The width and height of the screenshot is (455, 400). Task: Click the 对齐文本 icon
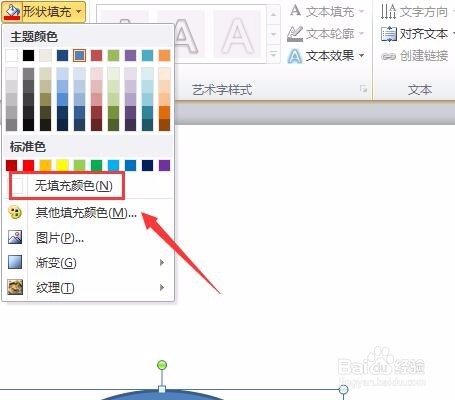click(x=388, y=34)
